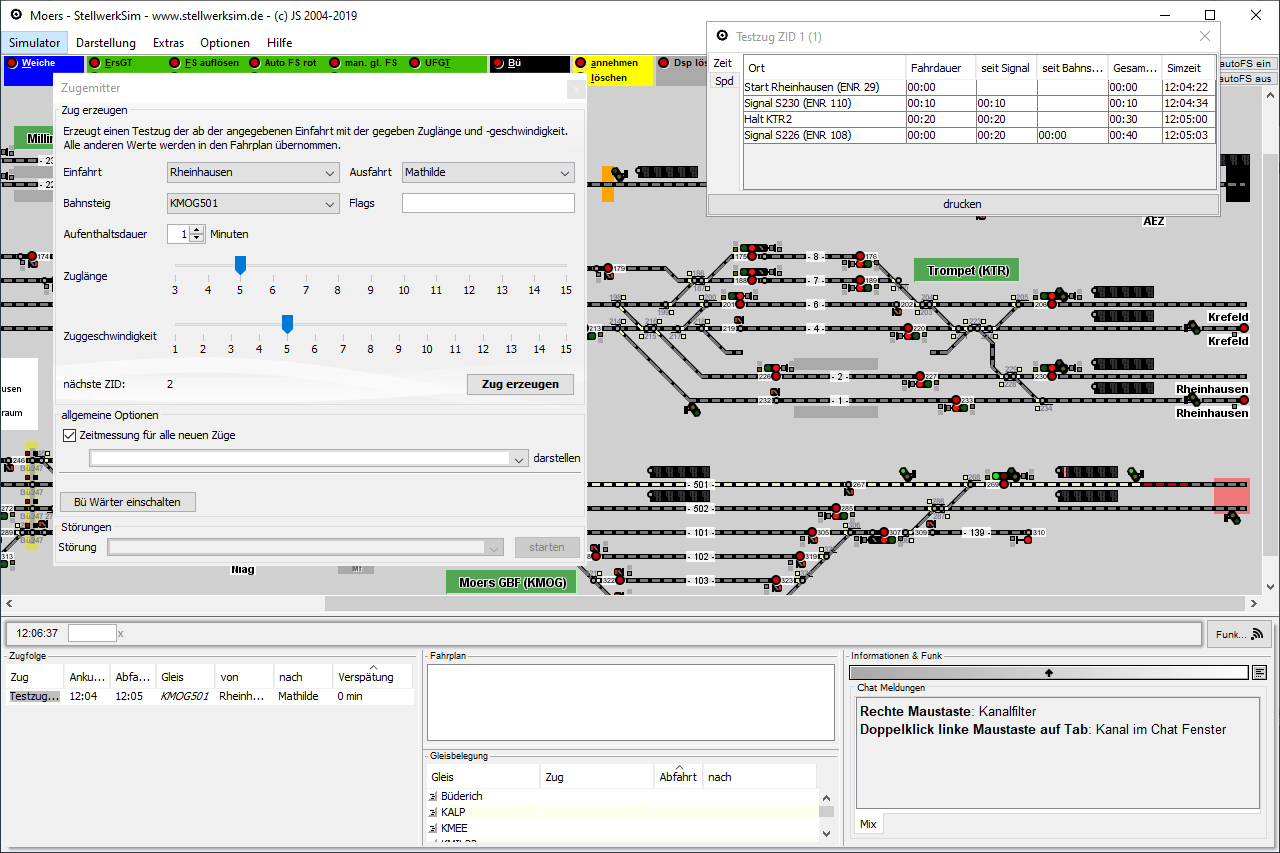Click the Zug erzeugen button

pos(520,385)
